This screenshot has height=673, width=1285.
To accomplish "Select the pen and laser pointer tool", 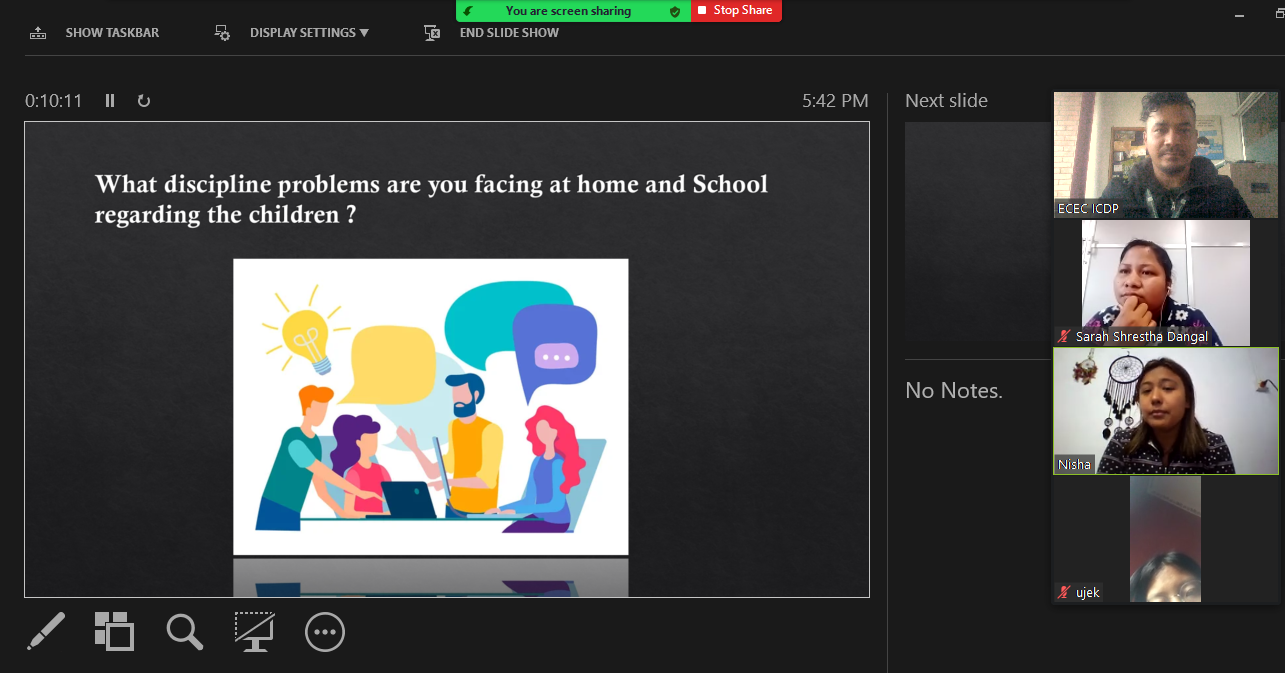I will [45, 632].
